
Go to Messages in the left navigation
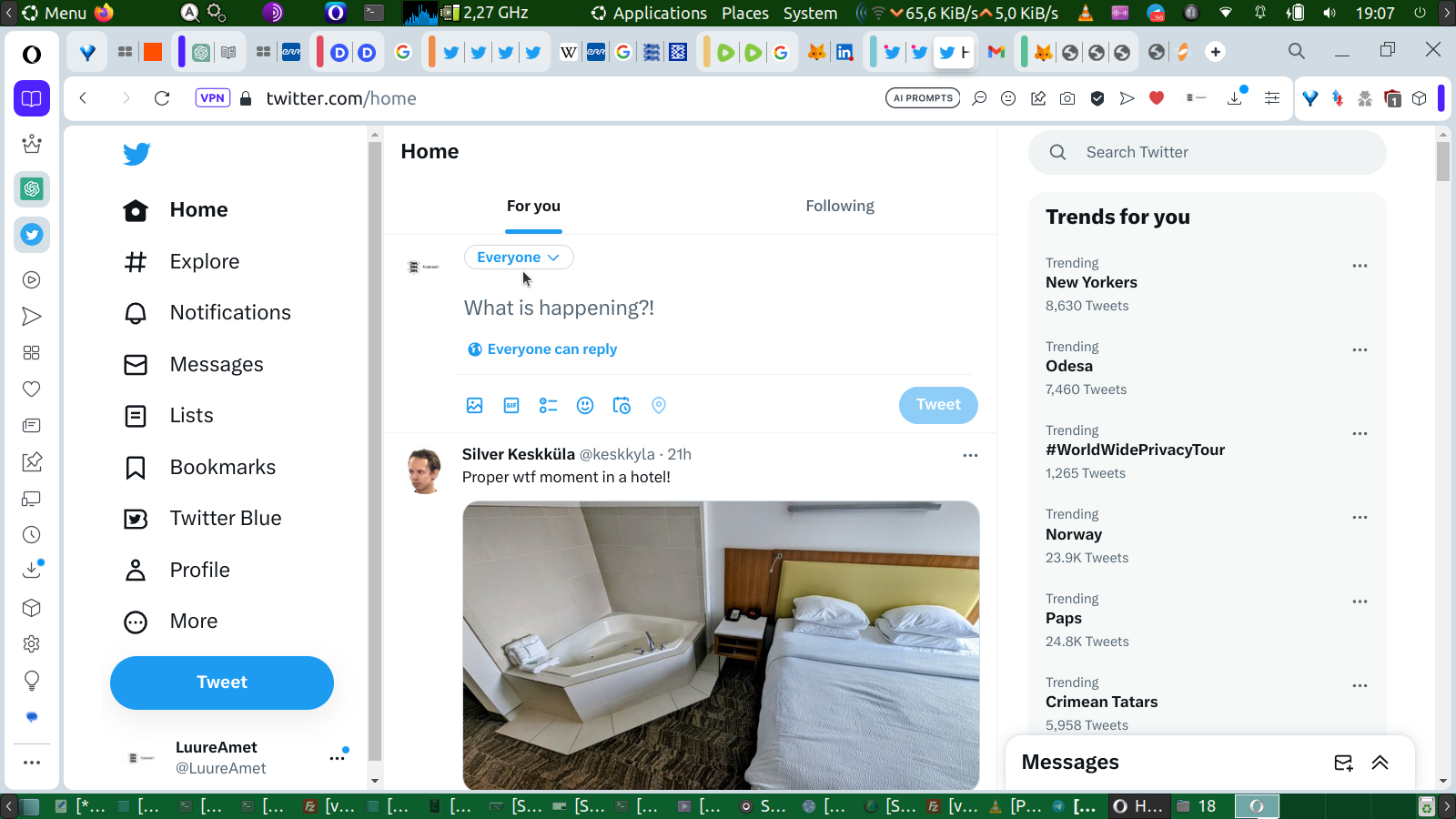194,365
